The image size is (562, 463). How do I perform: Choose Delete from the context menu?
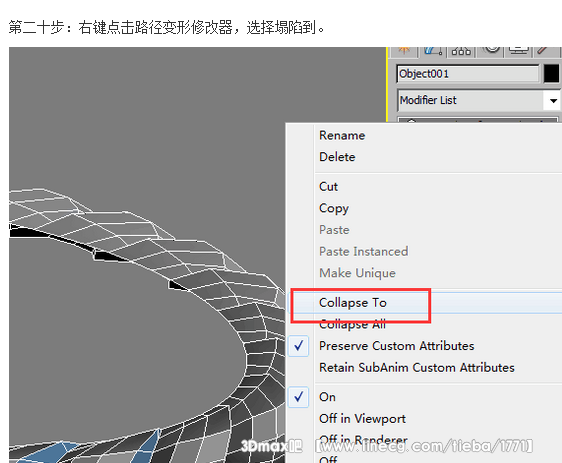pyautogui.click(x=337, y=157)
